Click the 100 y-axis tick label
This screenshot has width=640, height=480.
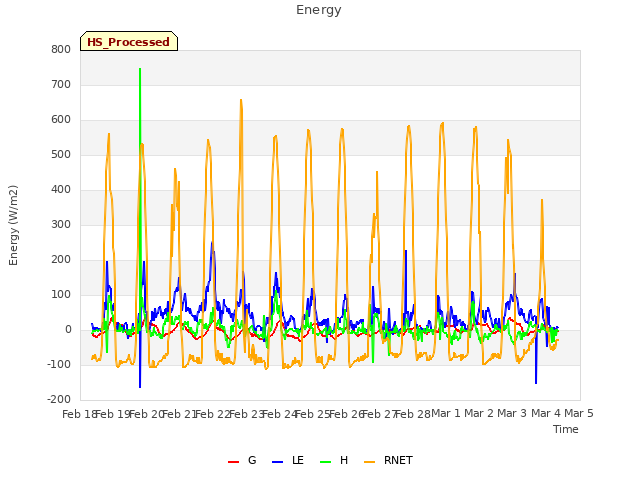[x=61, y=294]
